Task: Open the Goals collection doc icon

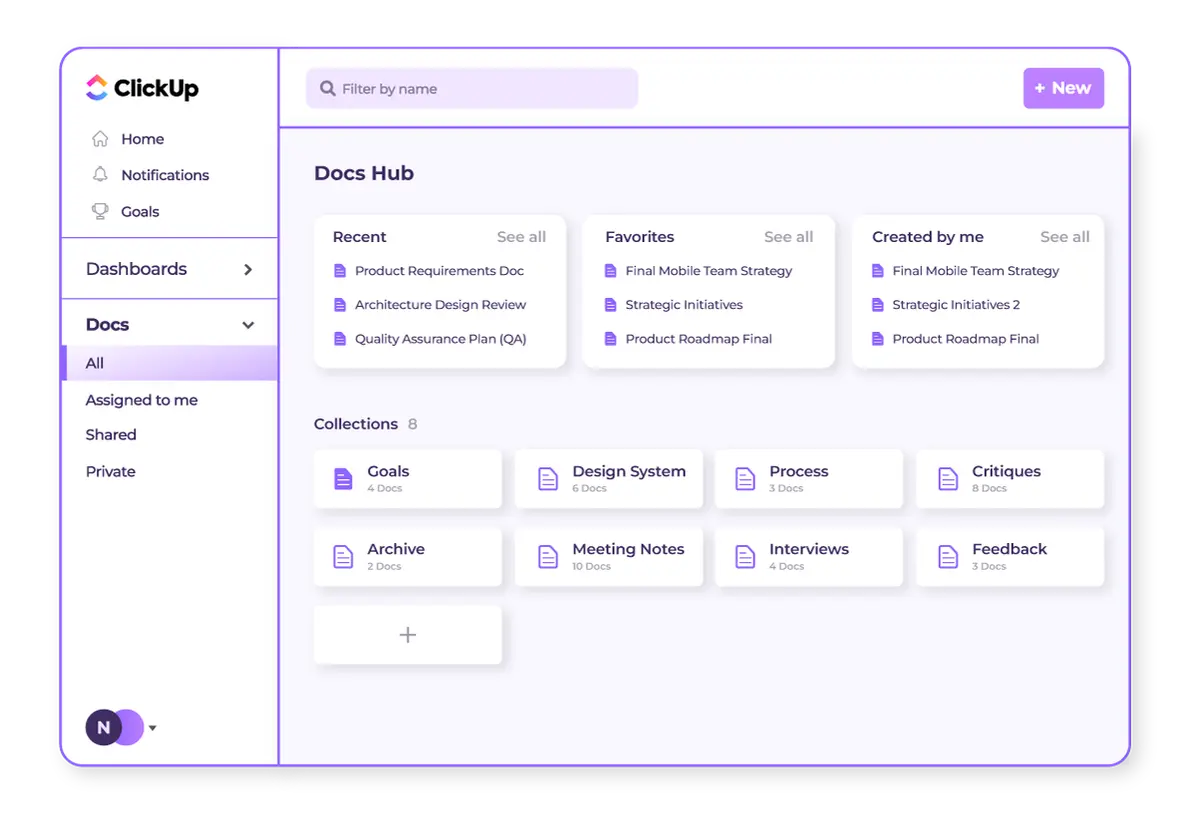Action: [343, 479]
